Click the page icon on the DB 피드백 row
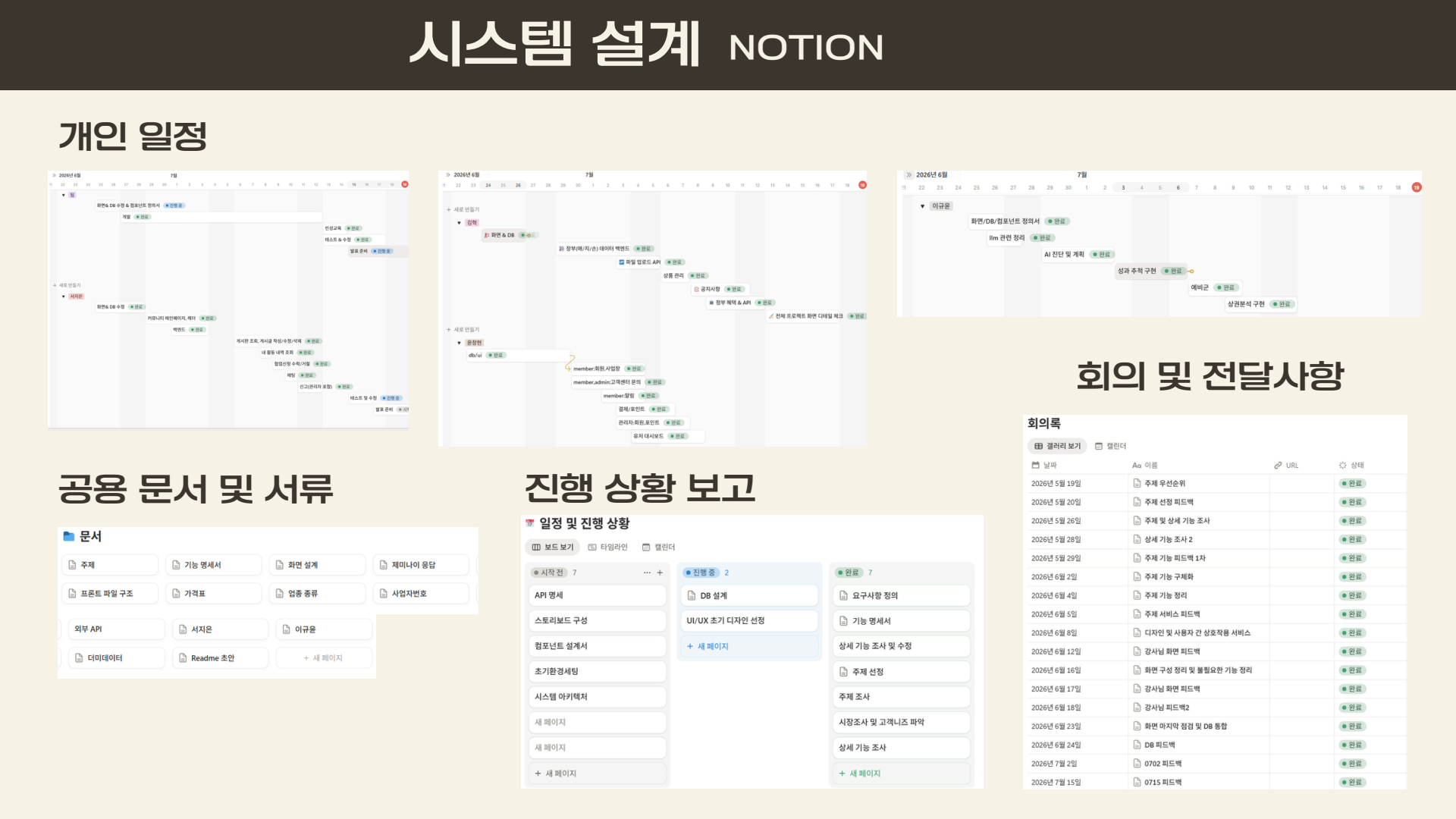The width and height of the screenshot is (1456, 819). point(1137,745)
